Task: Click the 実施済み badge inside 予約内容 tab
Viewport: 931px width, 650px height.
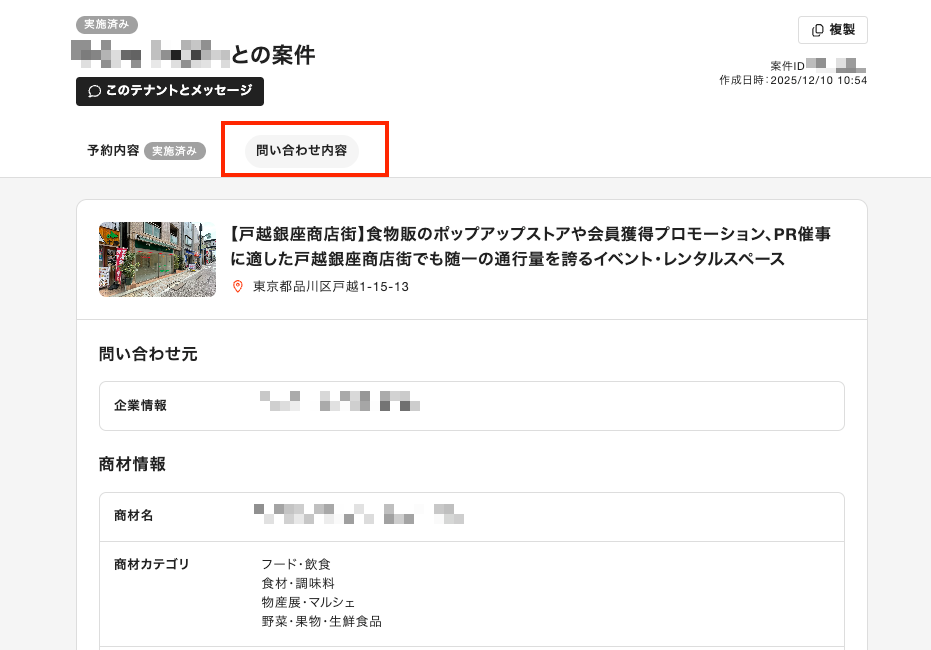Action: 175,151
